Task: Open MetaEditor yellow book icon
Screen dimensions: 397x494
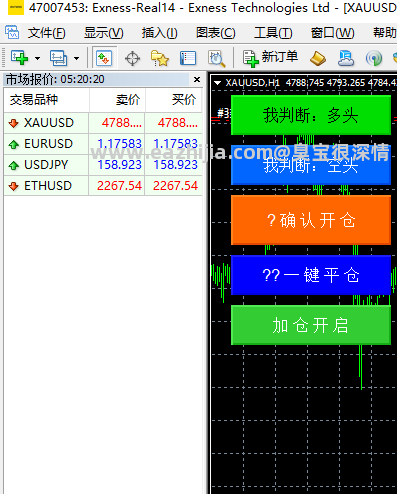Action: point(318,59)
